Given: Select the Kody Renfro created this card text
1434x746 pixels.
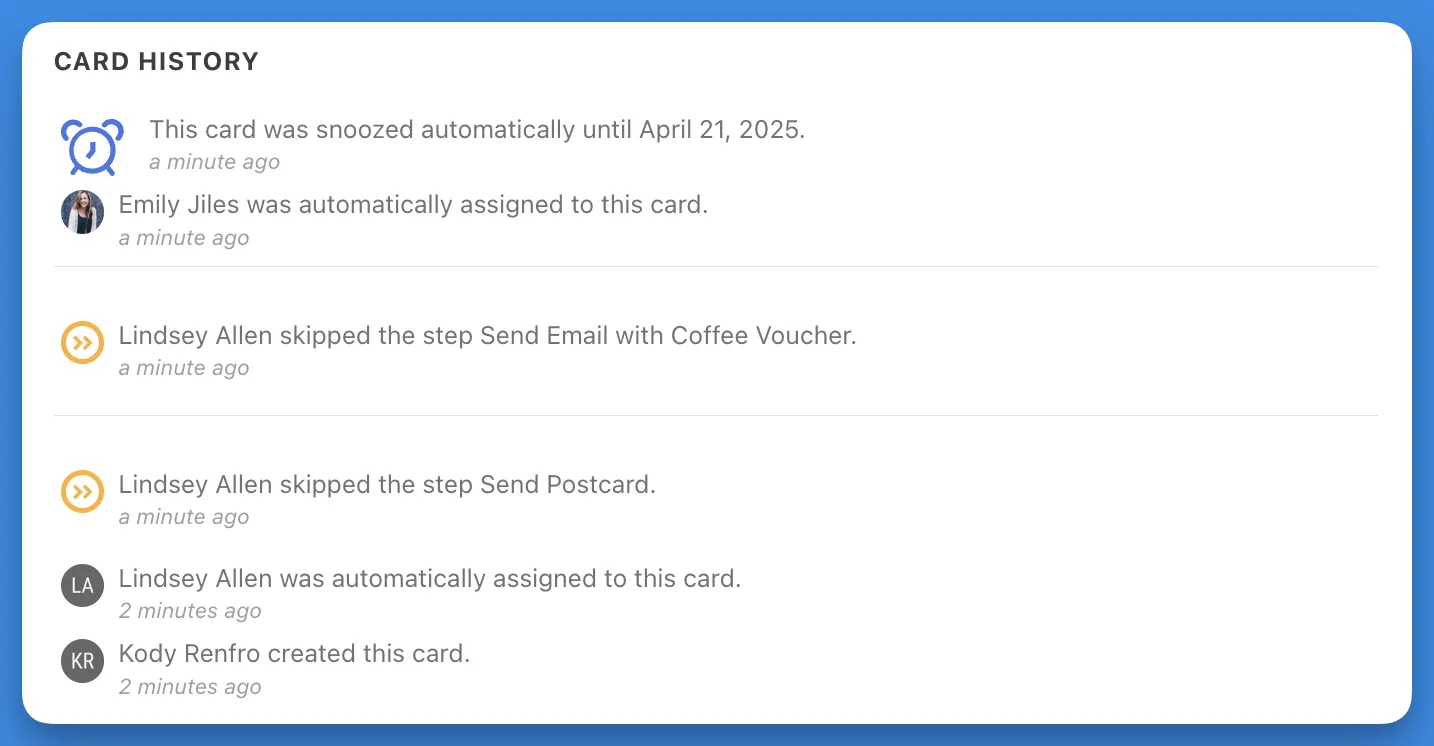Looking at the screenshot, I should [294, 654].
